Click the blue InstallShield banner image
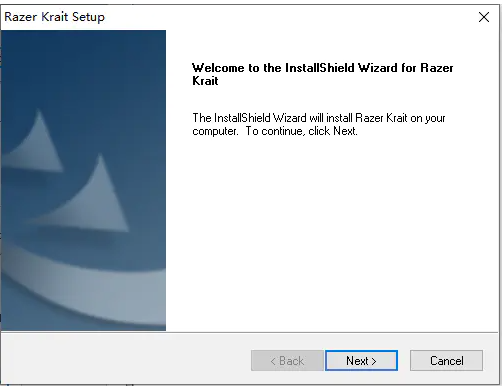 (x=83, y=180)
